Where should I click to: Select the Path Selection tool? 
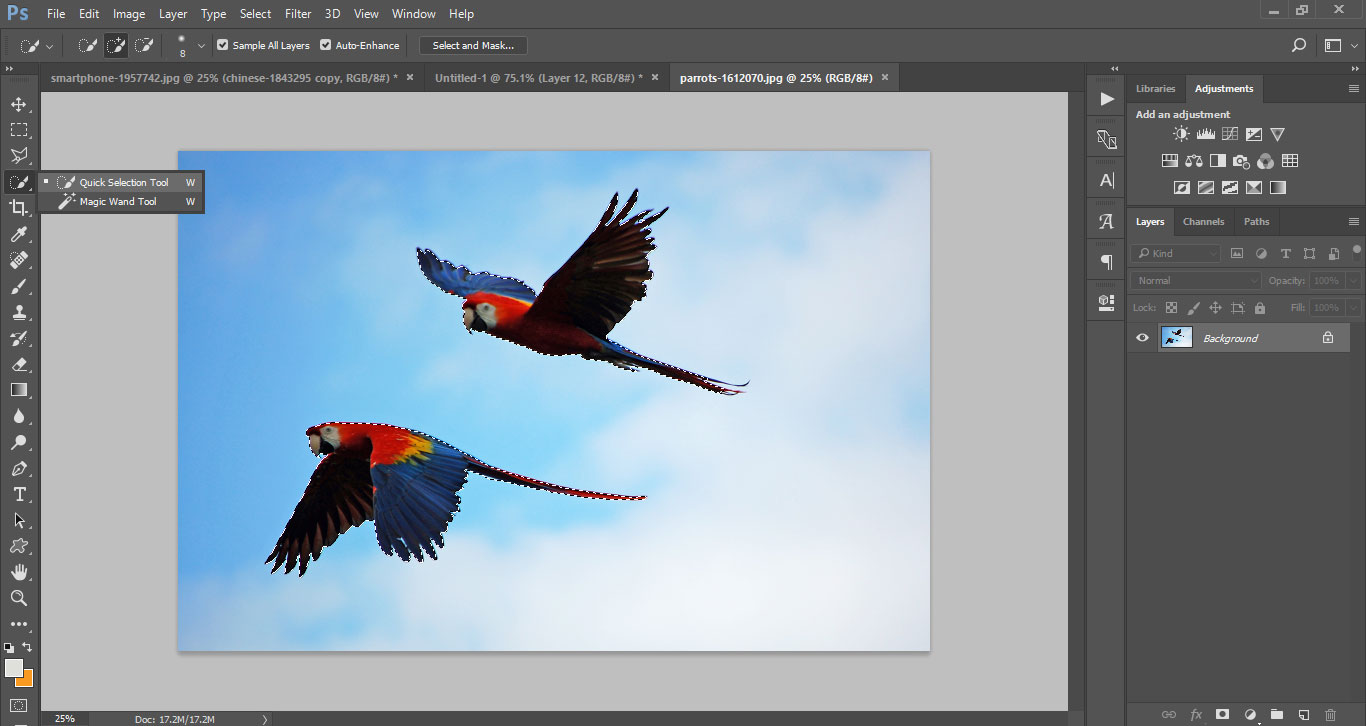coord(18,520)
